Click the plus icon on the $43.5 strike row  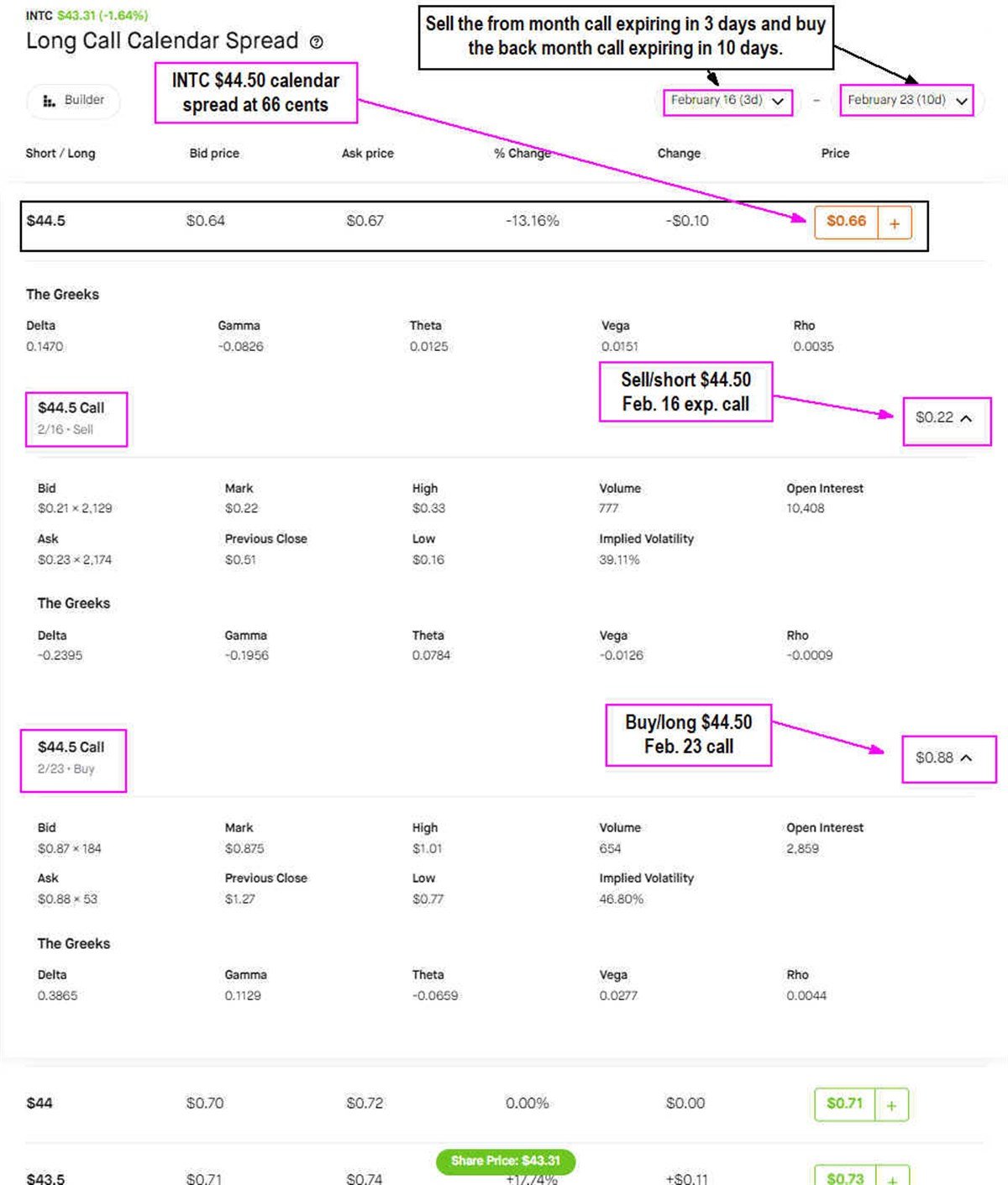click(x=892, y=1177)
